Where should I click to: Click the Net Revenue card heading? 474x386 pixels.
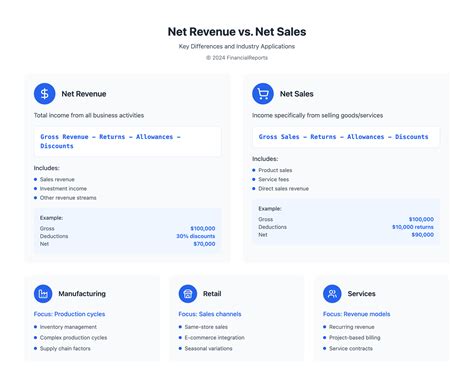84,94
